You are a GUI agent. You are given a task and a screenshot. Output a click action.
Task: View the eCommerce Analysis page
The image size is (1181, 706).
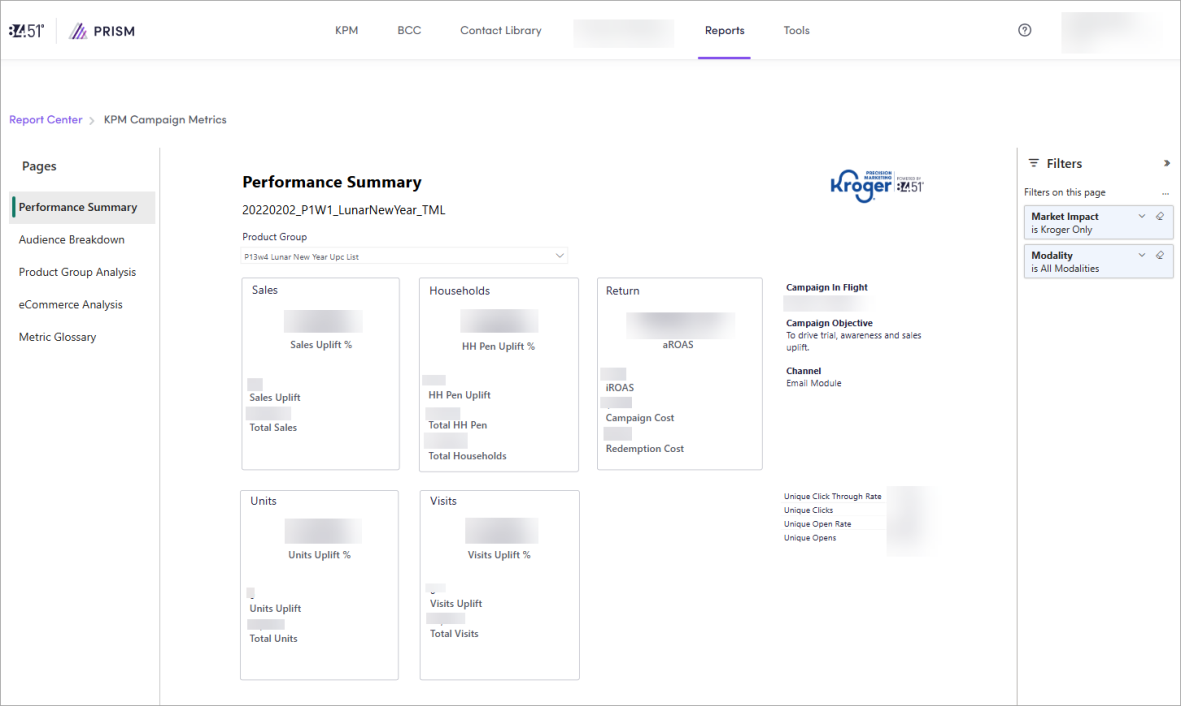coord(71,305)
